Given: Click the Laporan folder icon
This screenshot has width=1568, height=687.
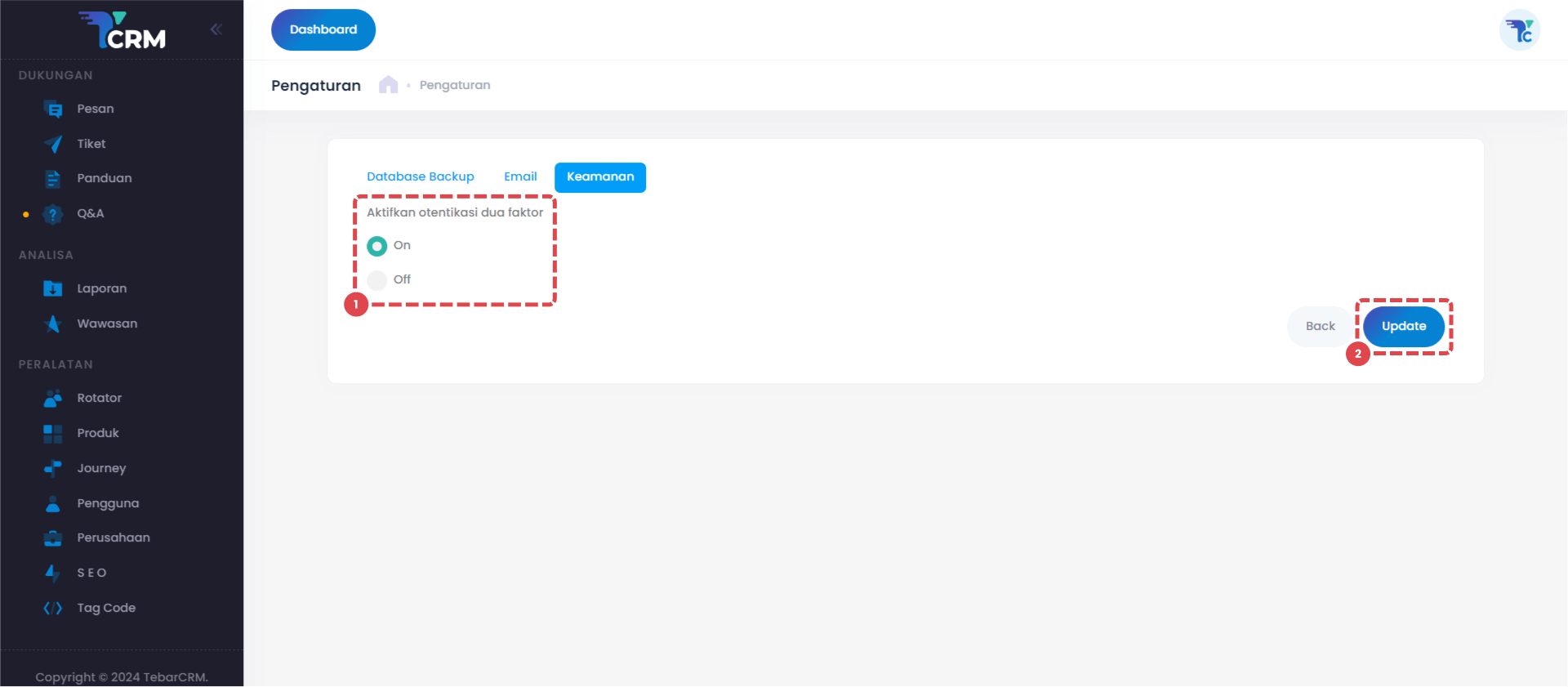Looking at the screenshot, I should pyautogui.click(x=53, y=289).
